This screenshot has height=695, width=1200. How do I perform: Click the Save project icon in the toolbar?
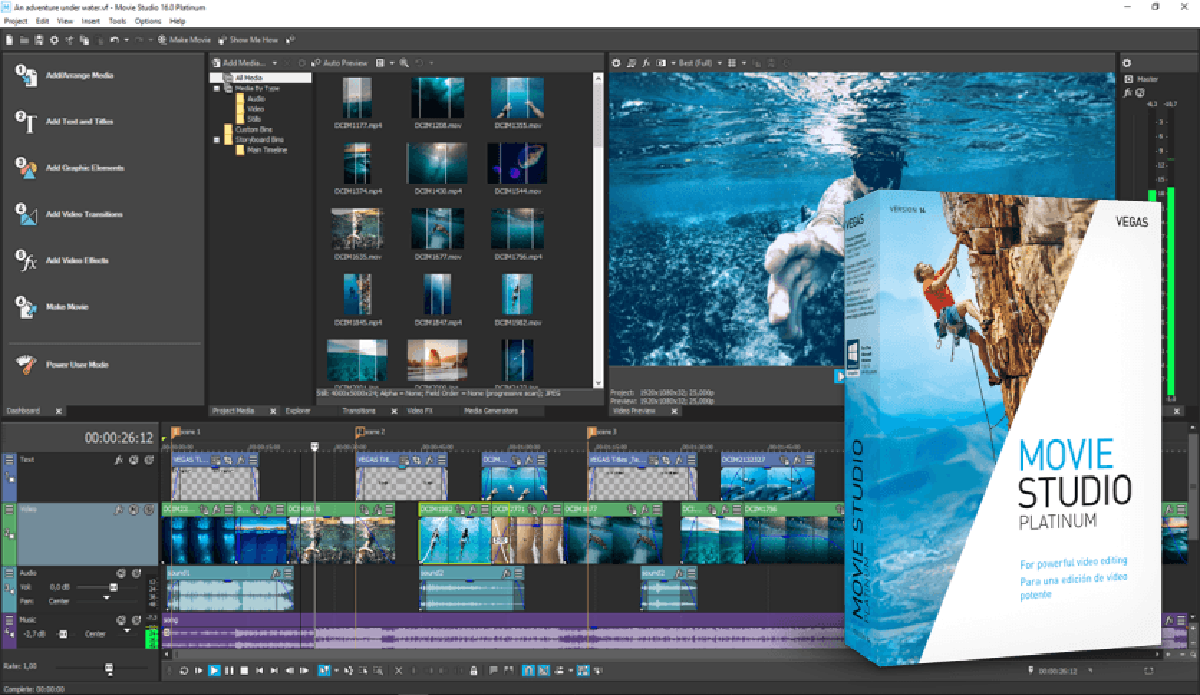pos(38,40)
